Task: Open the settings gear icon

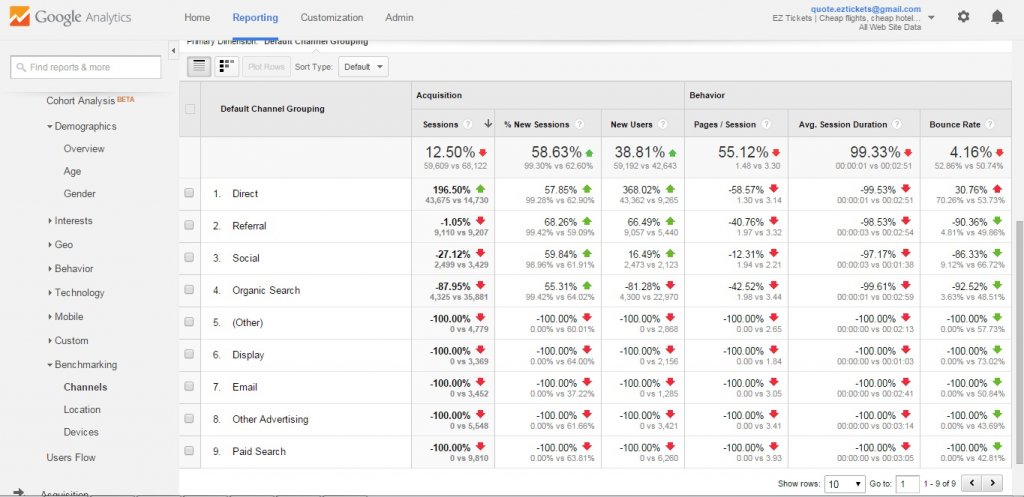Action: [963, 17]
